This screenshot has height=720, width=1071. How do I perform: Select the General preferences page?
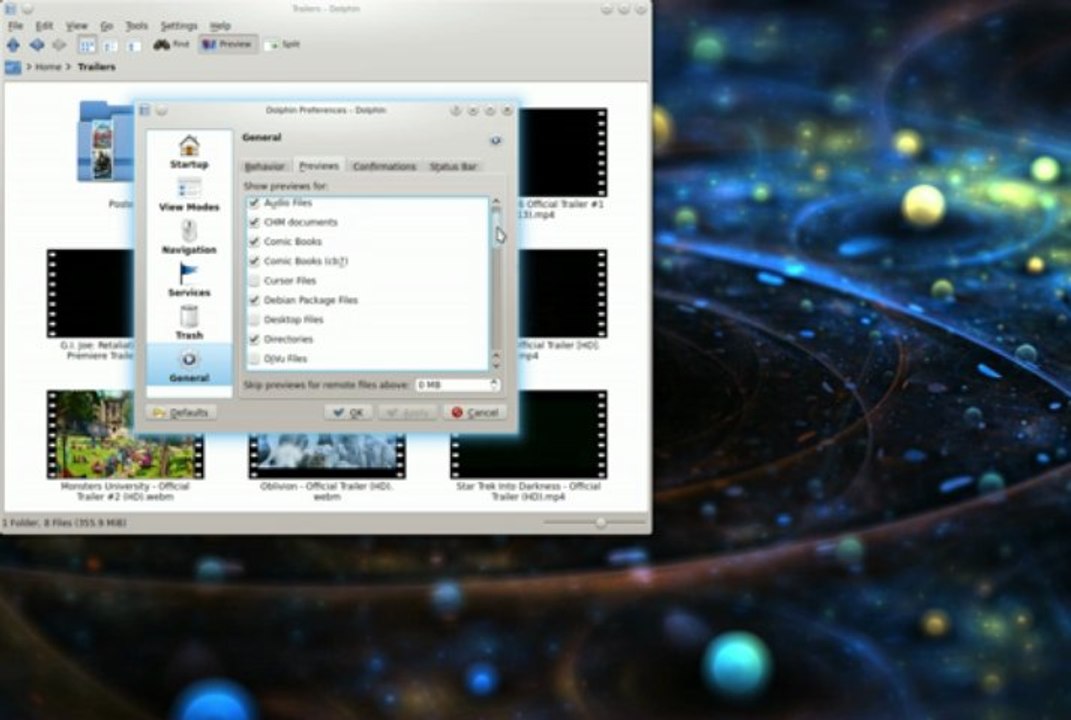point(189,365)
